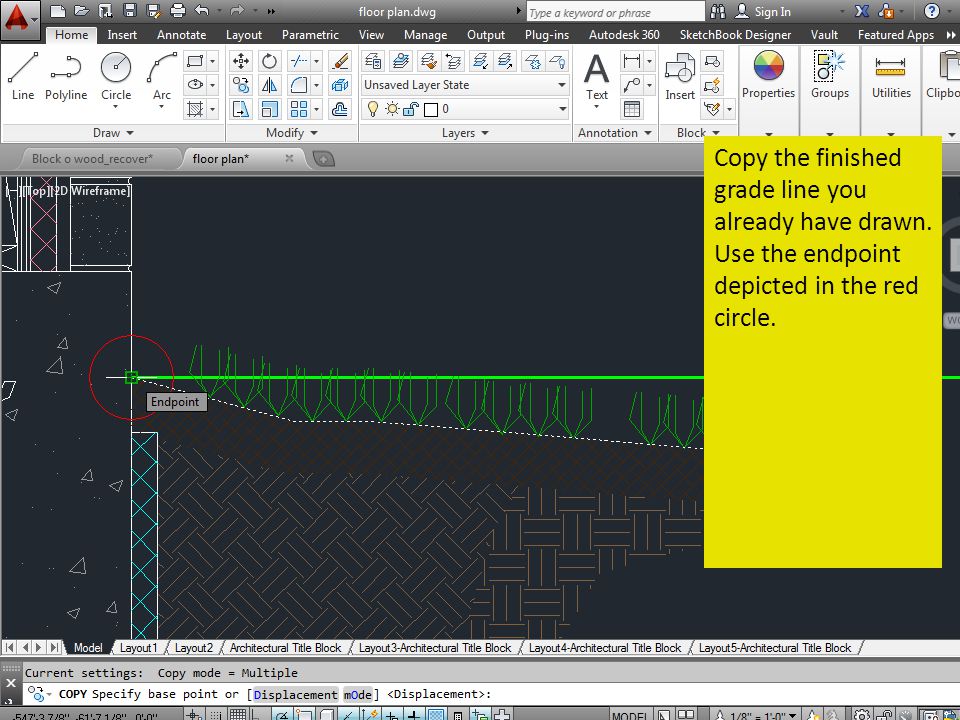Click the Undo button in quick access
This screenshot has height=720, width=960.
[201, 10]
